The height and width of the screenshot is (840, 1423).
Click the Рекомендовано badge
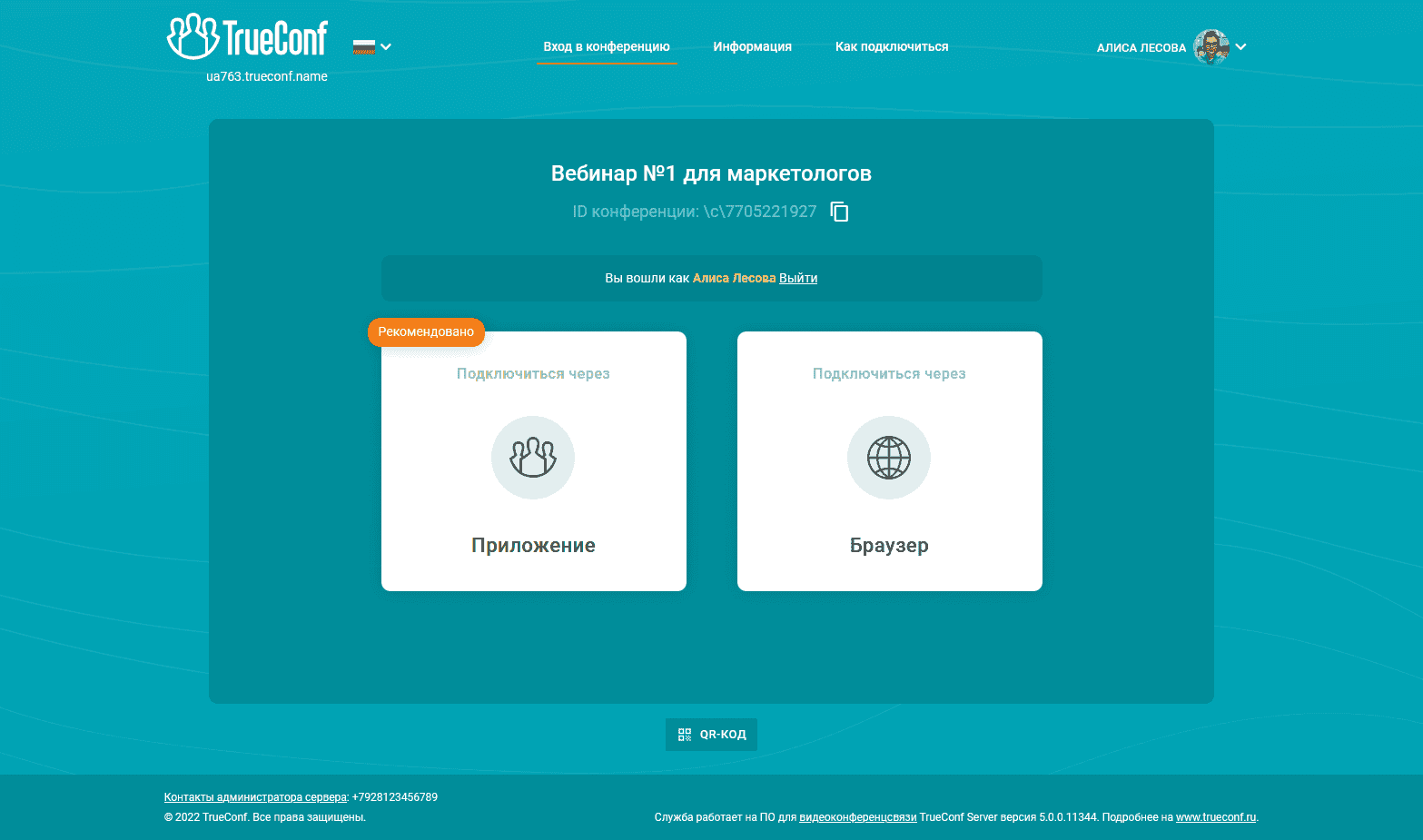click(426, 332)
